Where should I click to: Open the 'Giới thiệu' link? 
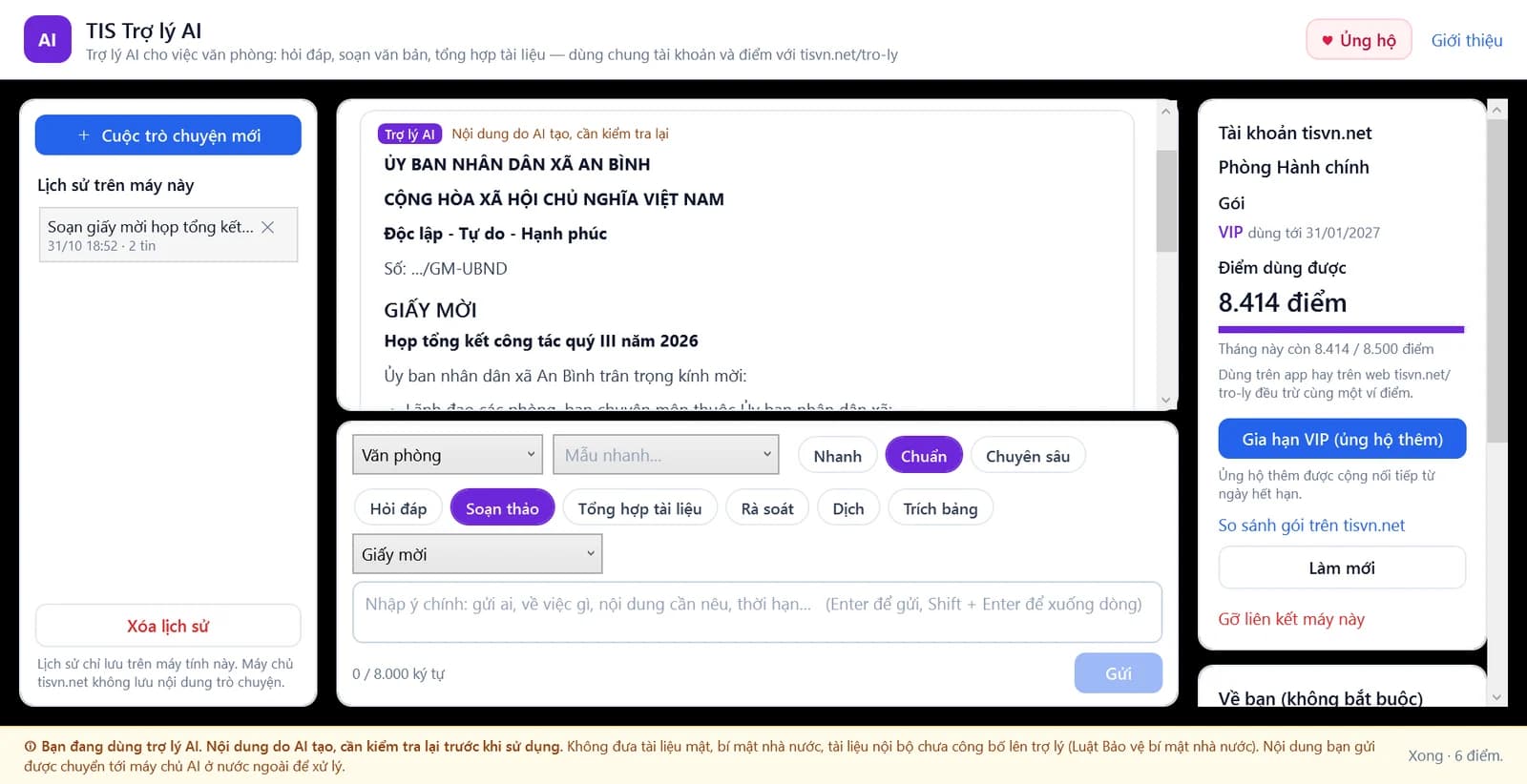tap(1467, 40)
